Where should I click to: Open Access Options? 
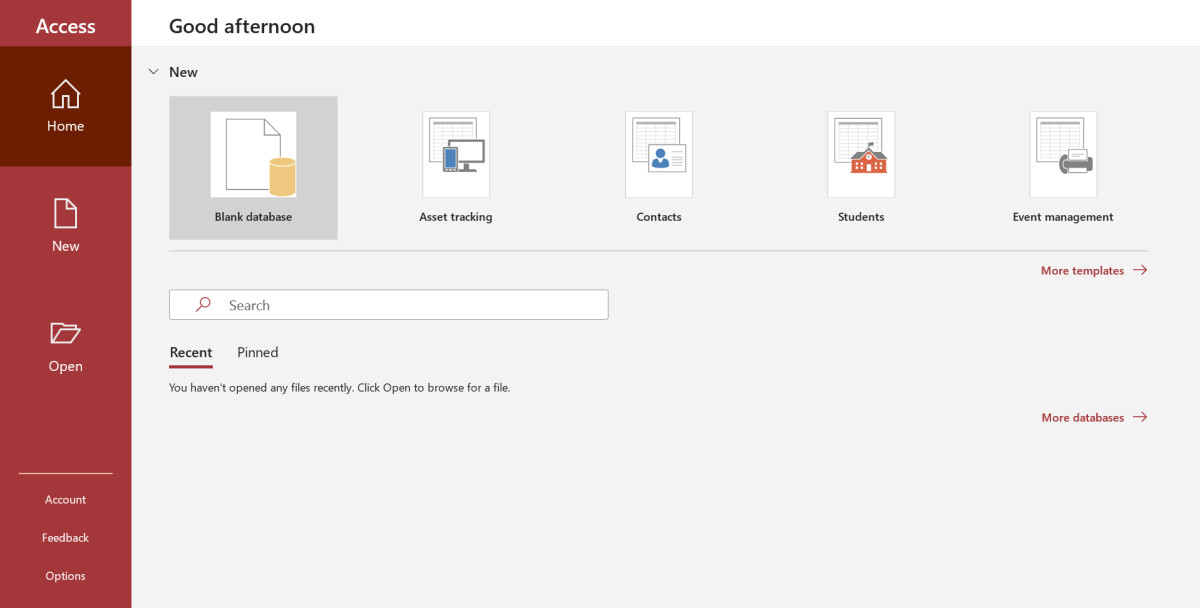coord(65,575)
